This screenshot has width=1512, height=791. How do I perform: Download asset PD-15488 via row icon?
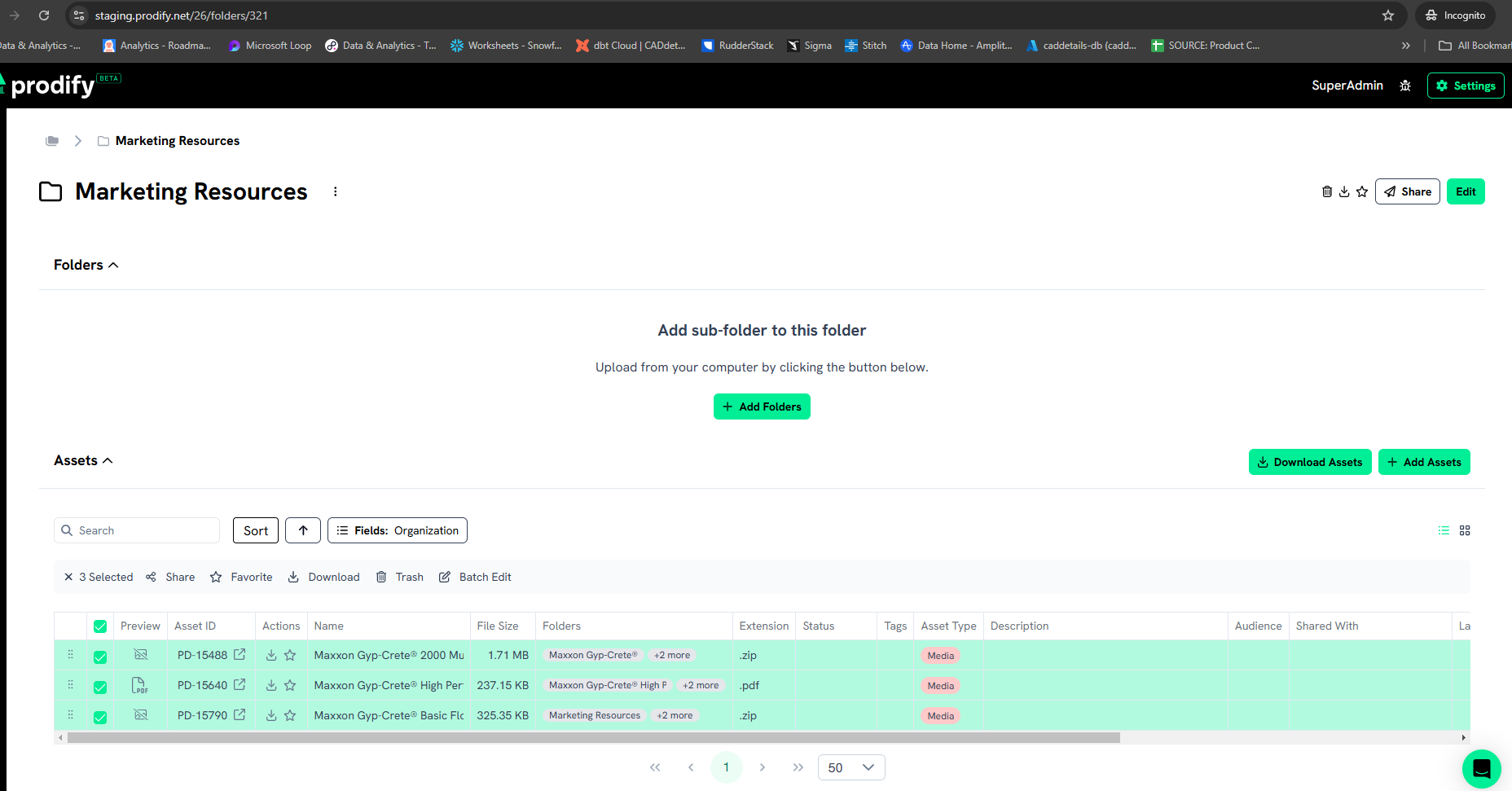click(x=271, y=655)
